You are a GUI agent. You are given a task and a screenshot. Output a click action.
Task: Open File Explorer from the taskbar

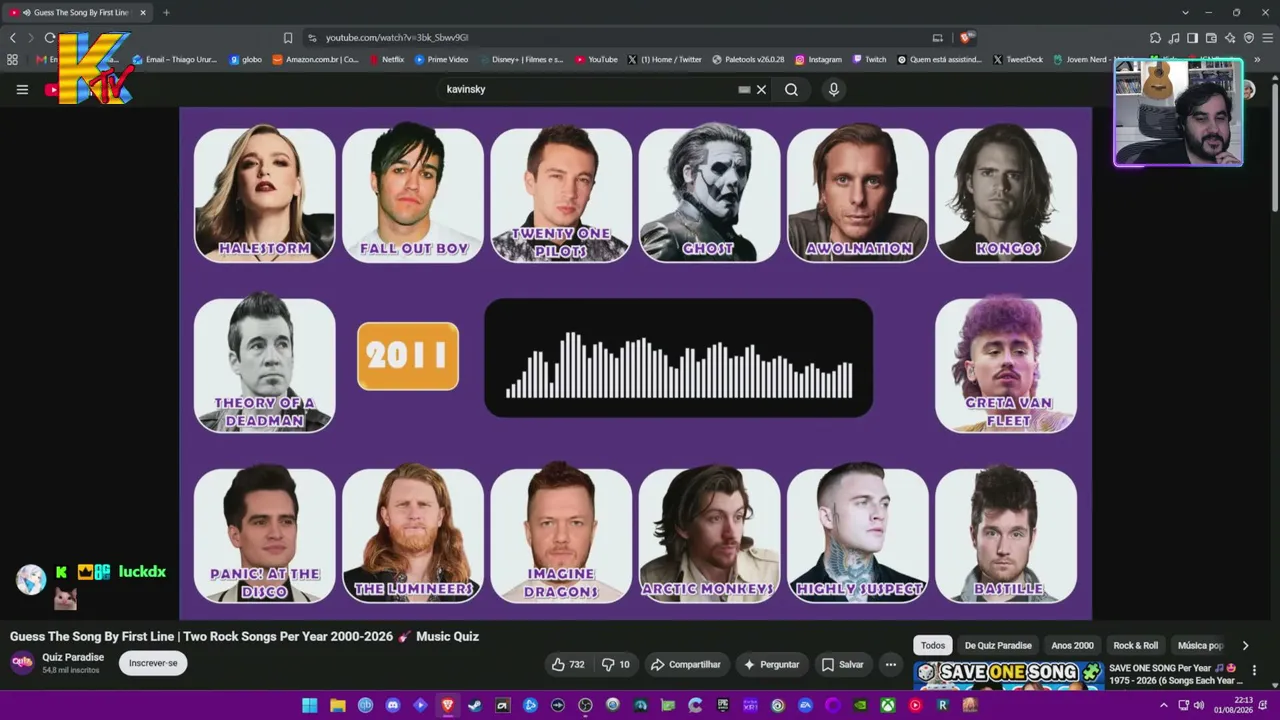[x=338, y=705]
